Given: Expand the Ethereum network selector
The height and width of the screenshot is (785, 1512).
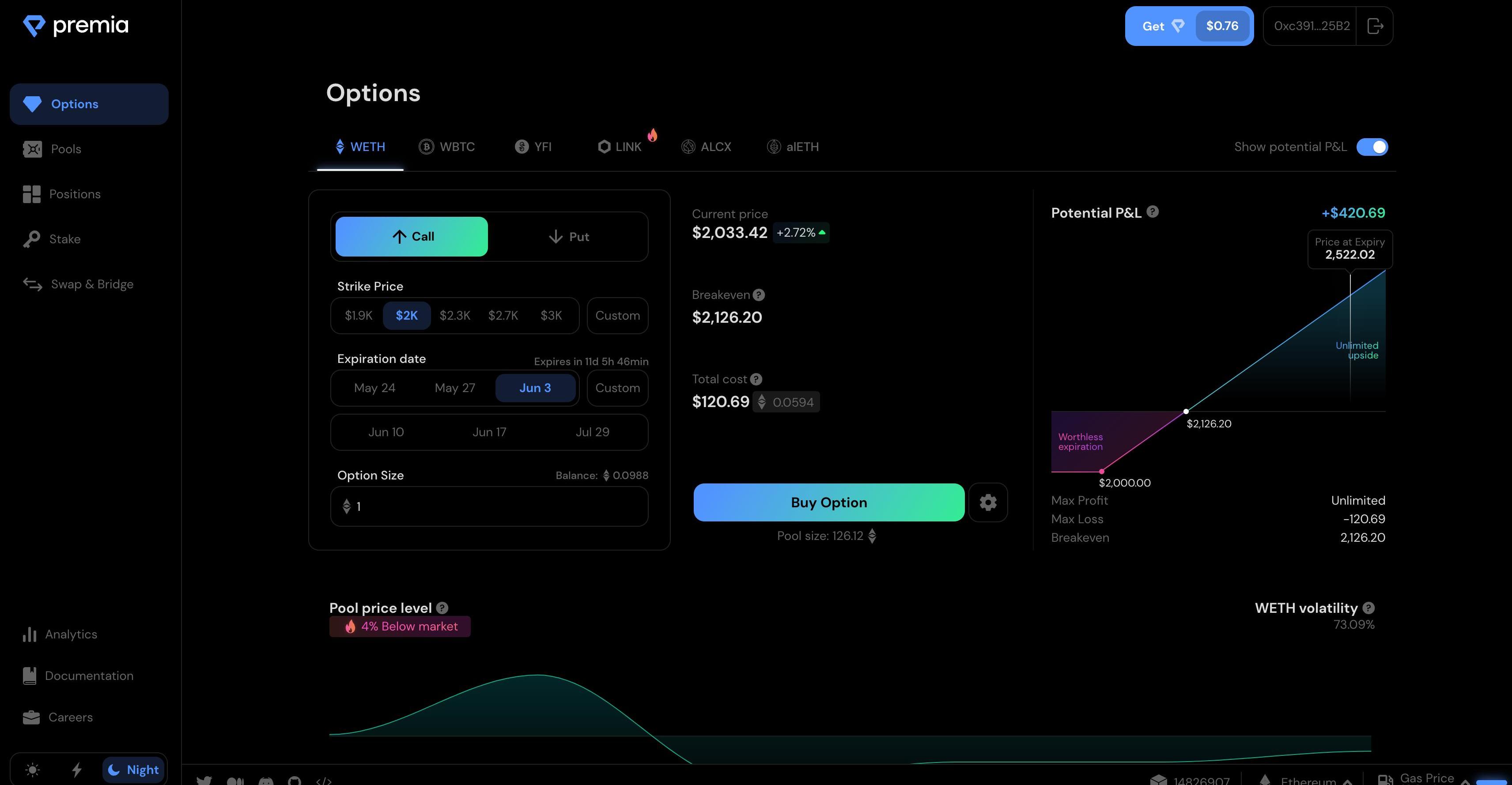Looking at the screenshot, I should click(1309, 780).
